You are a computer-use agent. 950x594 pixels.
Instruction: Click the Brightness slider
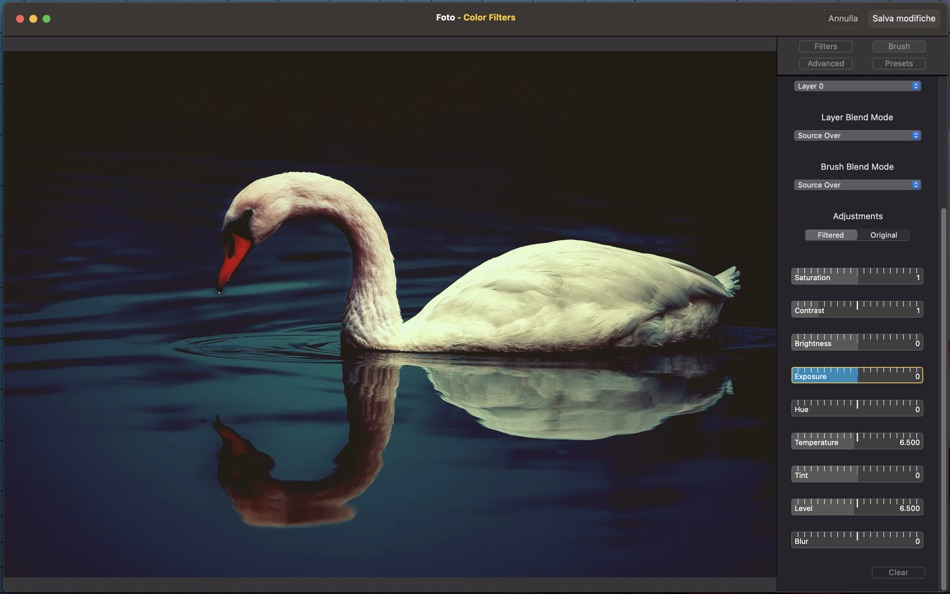tap(857, 342)
